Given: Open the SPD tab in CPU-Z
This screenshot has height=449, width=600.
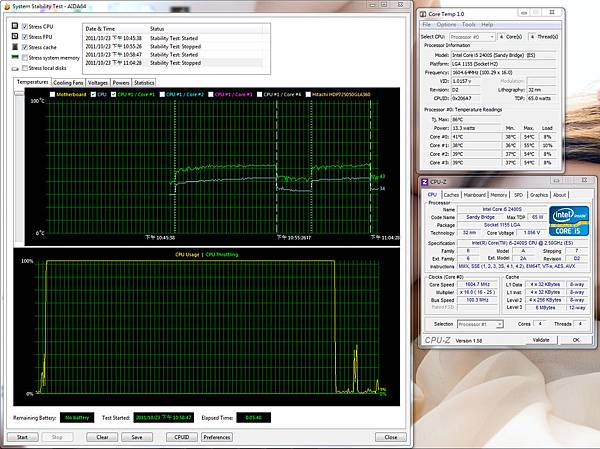Looking at the screenshot, I should 518,195.
